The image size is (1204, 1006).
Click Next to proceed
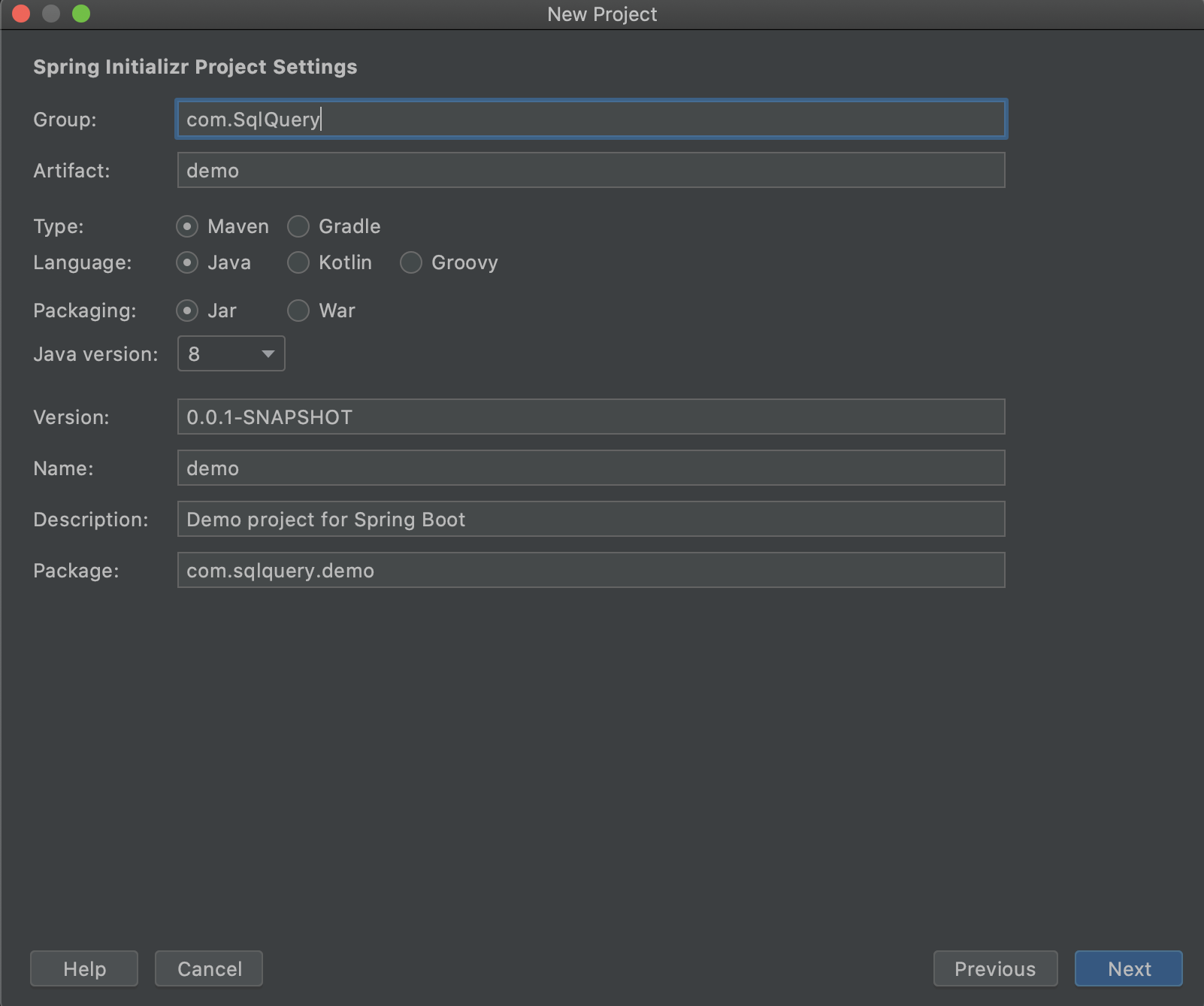click(x=1128, y=968)
